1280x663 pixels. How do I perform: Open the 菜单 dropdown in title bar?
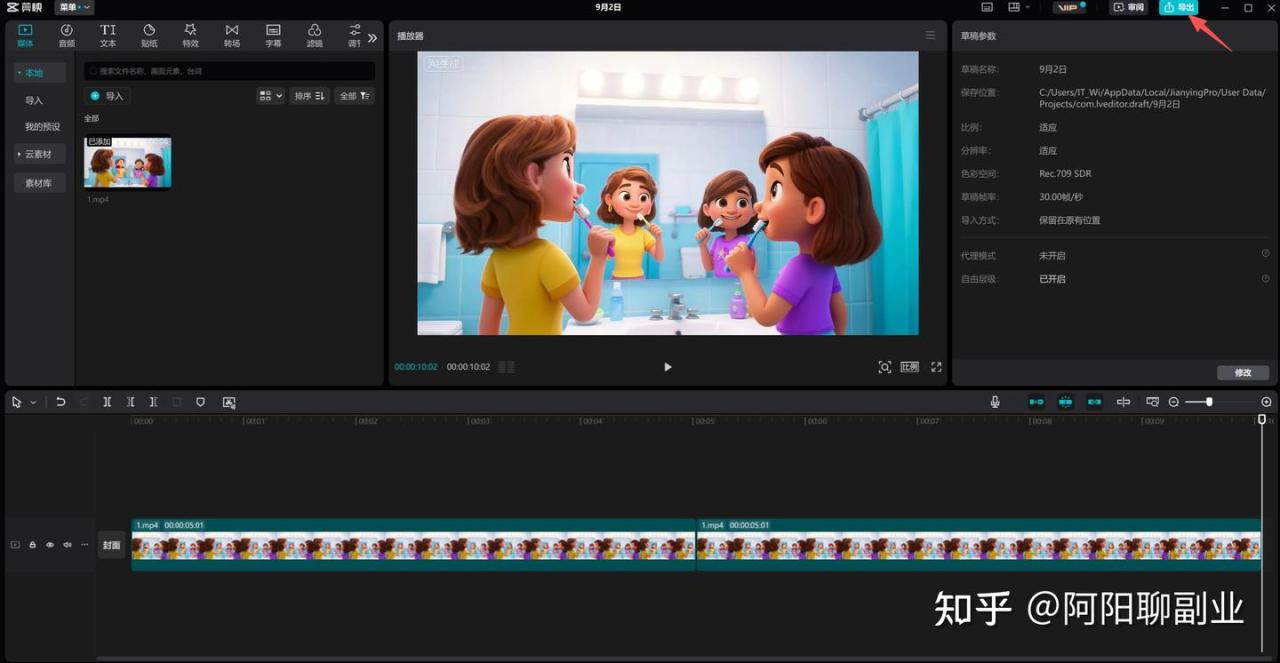pyautogui.click(x=74, y=7)
